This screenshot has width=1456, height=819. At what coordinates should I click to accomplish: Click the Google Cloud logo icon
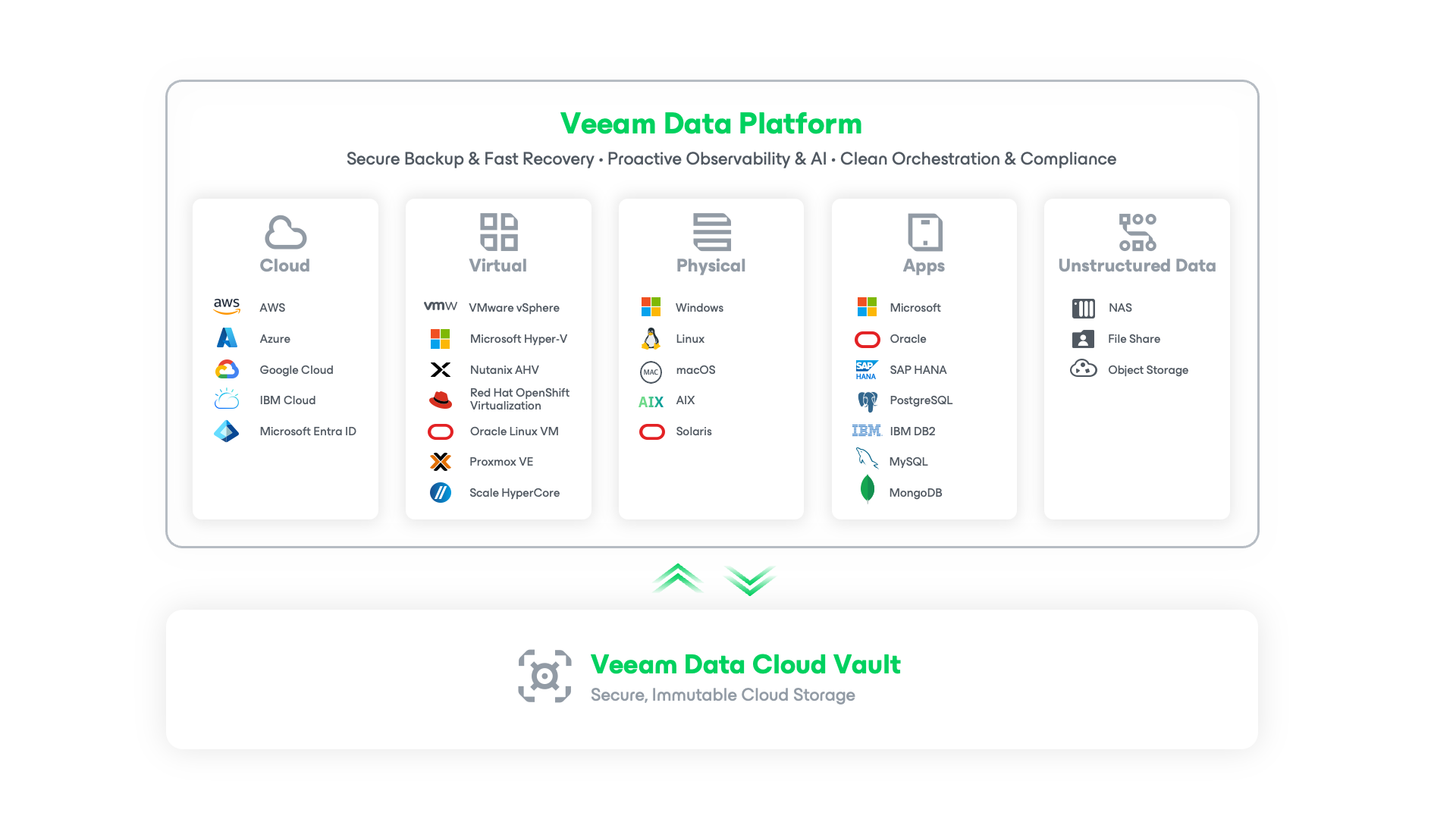tap(227, 369)
